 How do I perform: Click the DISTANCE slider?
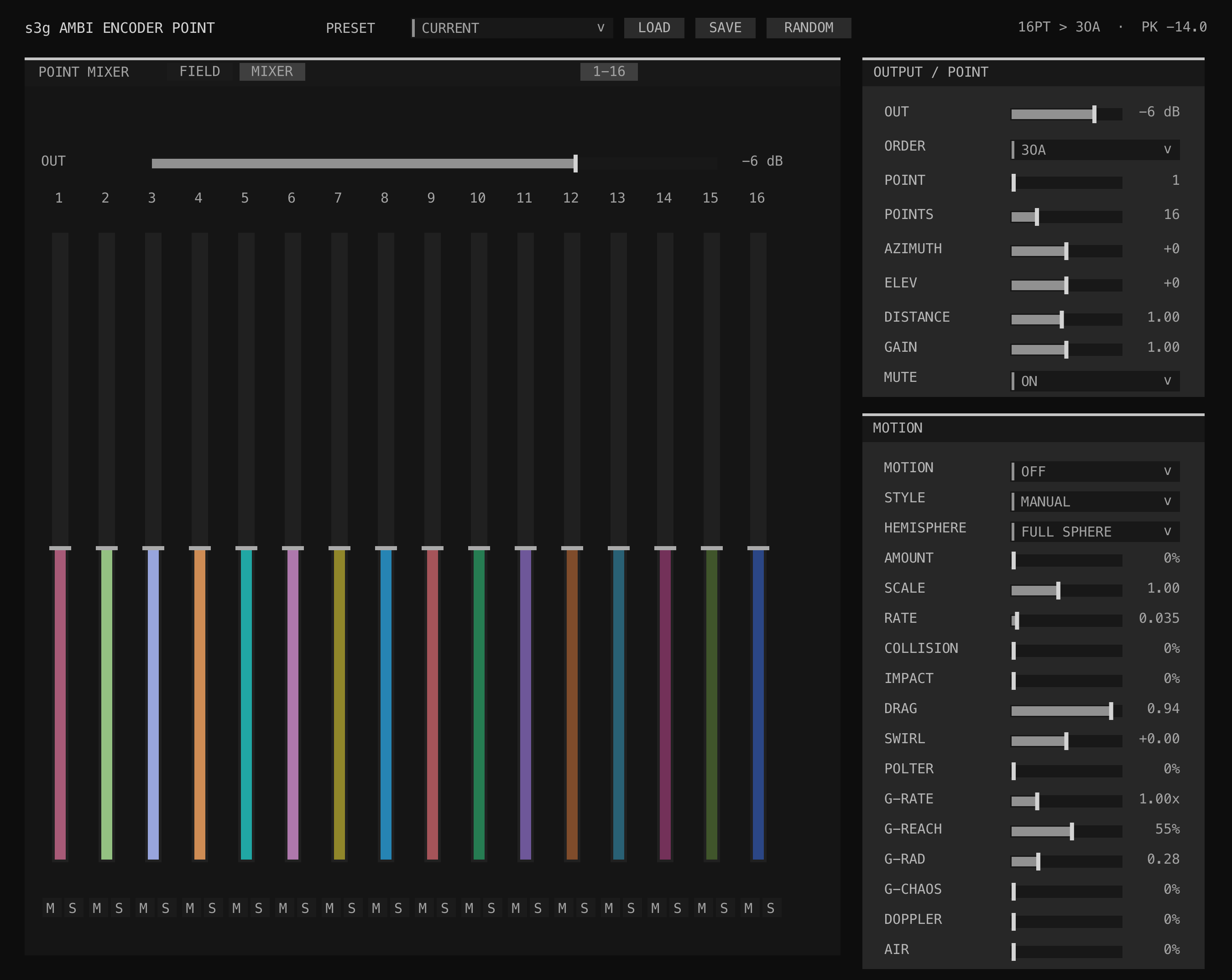point(1066,319)
